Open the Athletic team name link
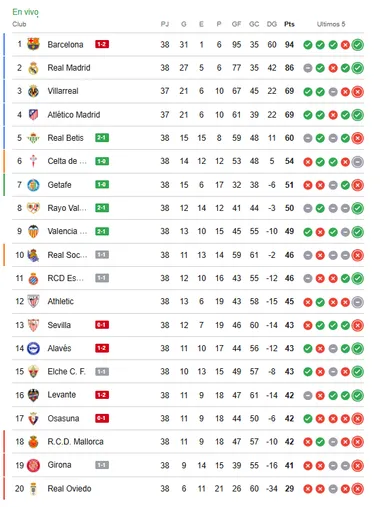This screenshot has height=507, width=380. point(60,301)
